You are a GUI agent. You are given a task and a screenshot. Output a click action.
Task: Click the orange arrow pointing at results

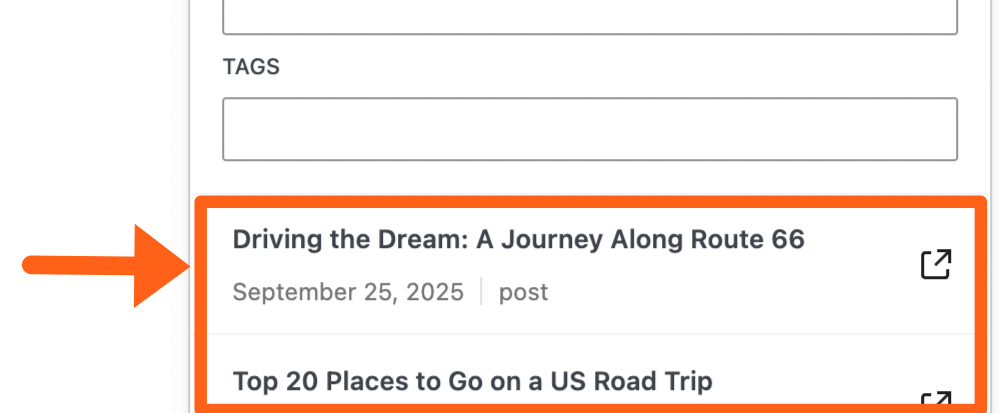tap(160, 266)
